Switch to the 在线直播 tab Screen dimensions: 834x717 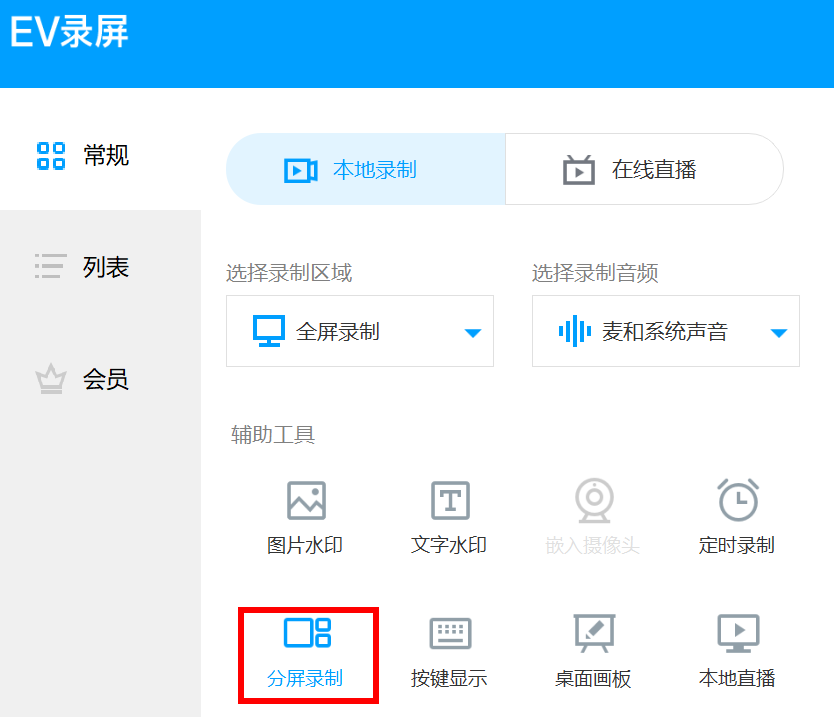coord(644,170)
